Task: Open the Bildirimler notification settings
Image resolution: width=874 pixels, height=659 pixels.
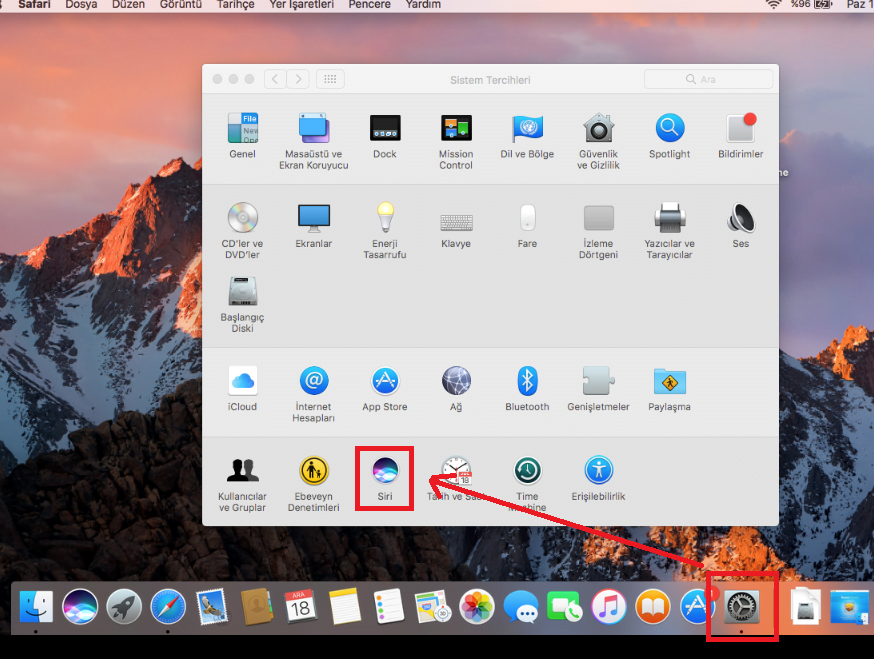Action: click(x=739, y=129)
